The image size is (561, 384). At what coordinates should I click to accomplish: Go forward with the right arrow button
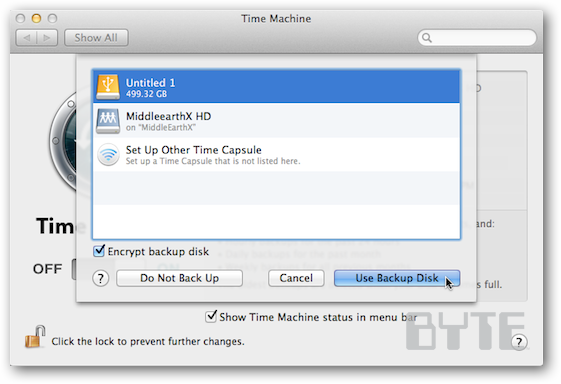point(47,38)
